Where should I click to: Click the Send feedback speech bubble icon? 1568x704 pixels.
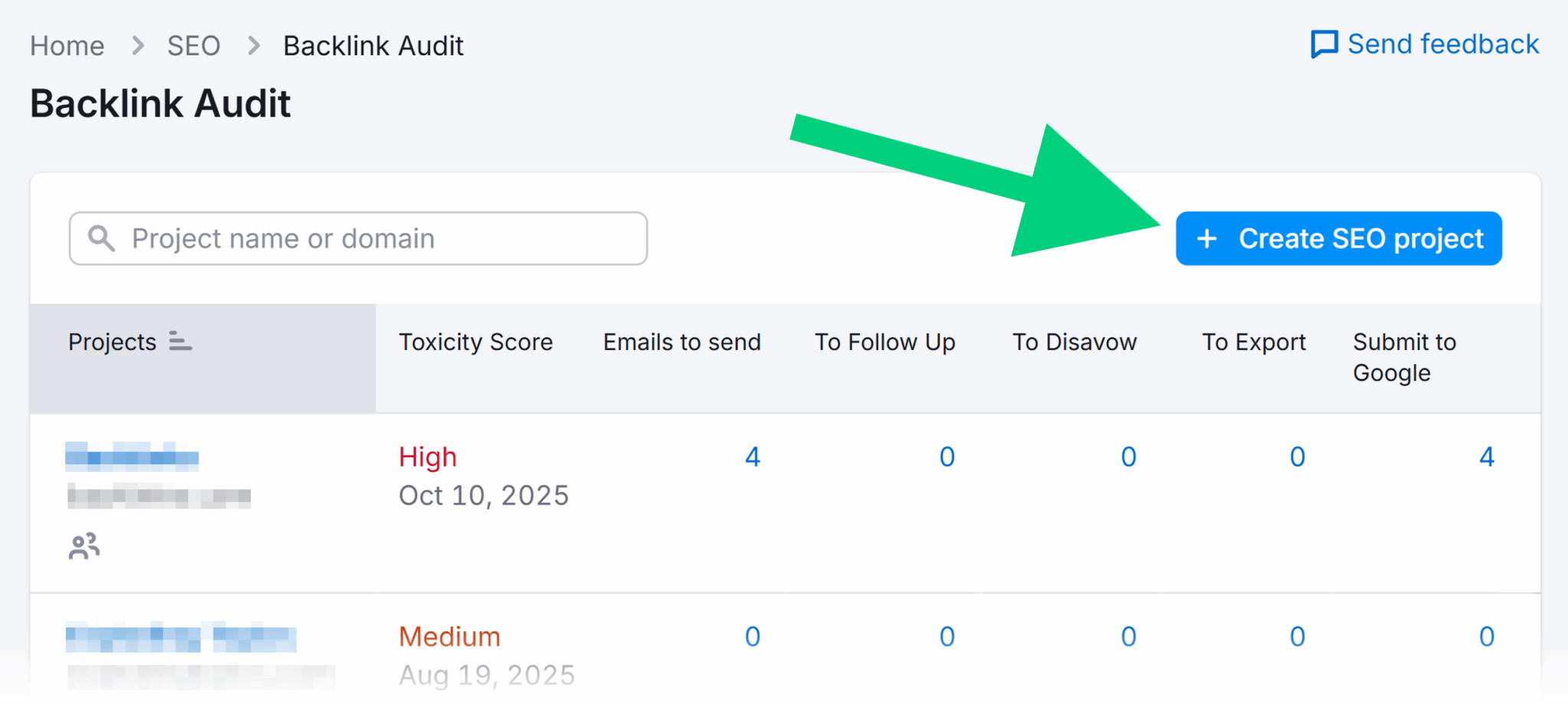tap(1325, 44)
